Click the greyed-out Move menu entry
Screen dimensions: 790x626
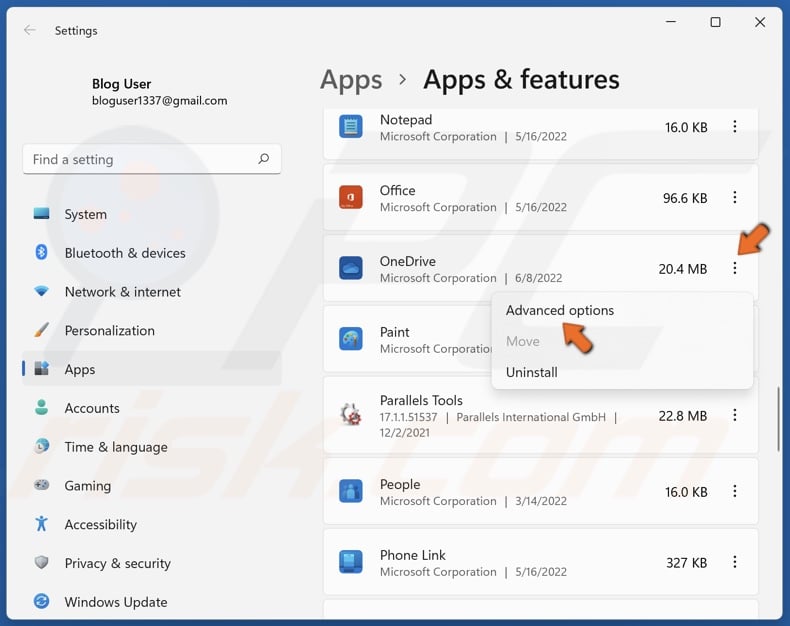[622, 341]
